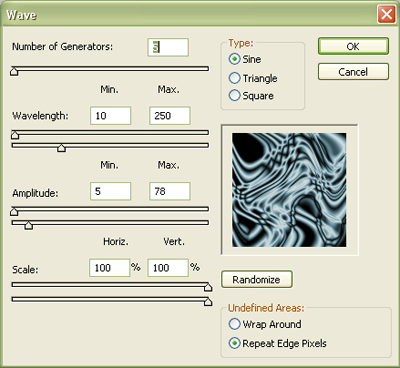The height and width of the screenshot is (368, 400).
Task: Click the wave effect preview image
Action: [289, 190]
